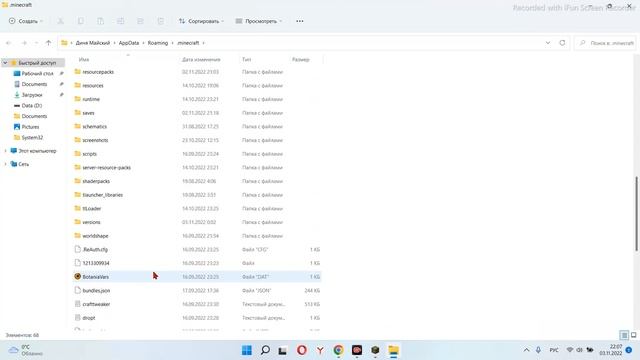Viewport: 640px width, 360px height.
Task: Click the Wi-Fi network tray icon
Action: point(570,350)
